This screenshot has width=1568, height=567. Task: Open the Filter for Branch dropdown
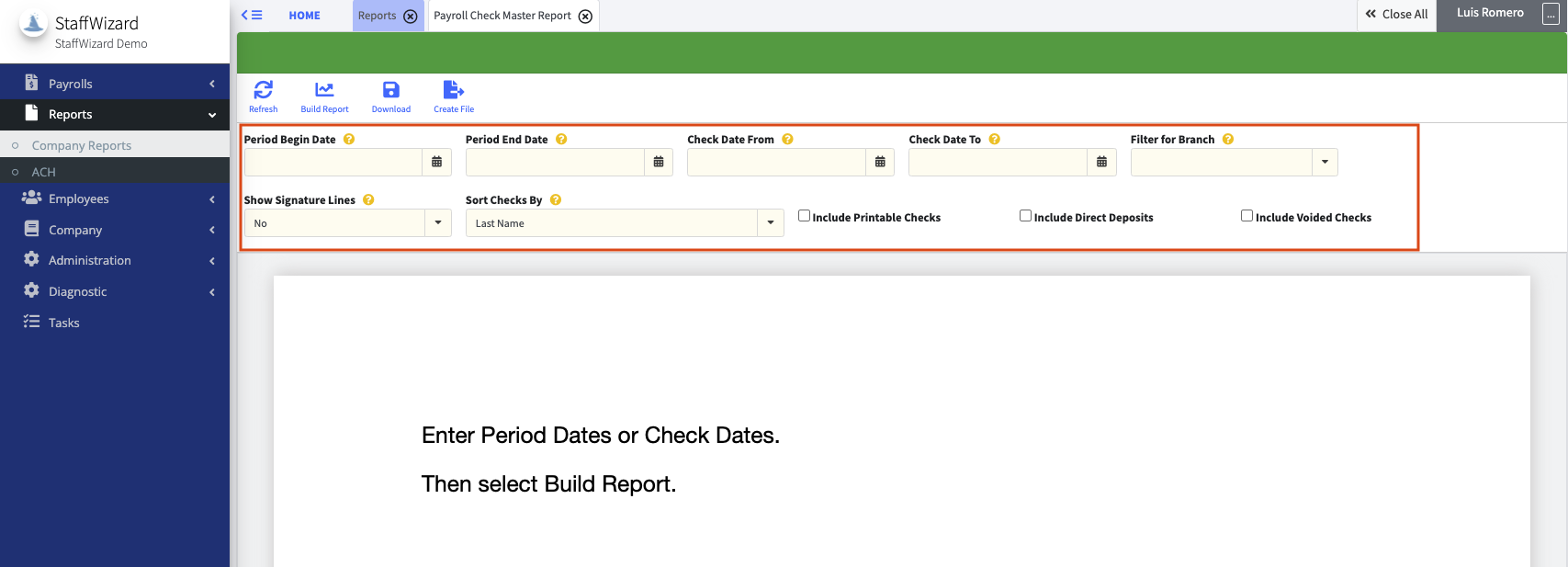coord(1324,163)
